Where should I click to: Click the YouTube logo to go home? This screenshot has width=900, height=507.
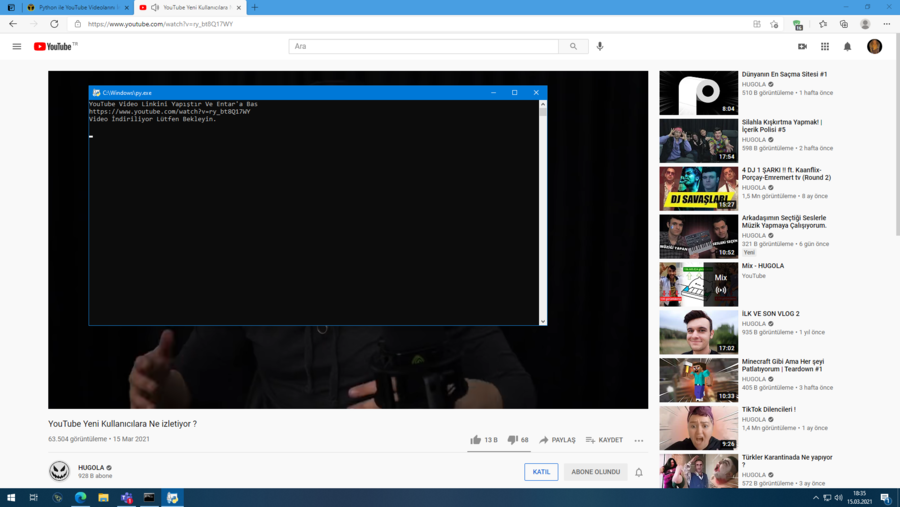coord(54,46)
